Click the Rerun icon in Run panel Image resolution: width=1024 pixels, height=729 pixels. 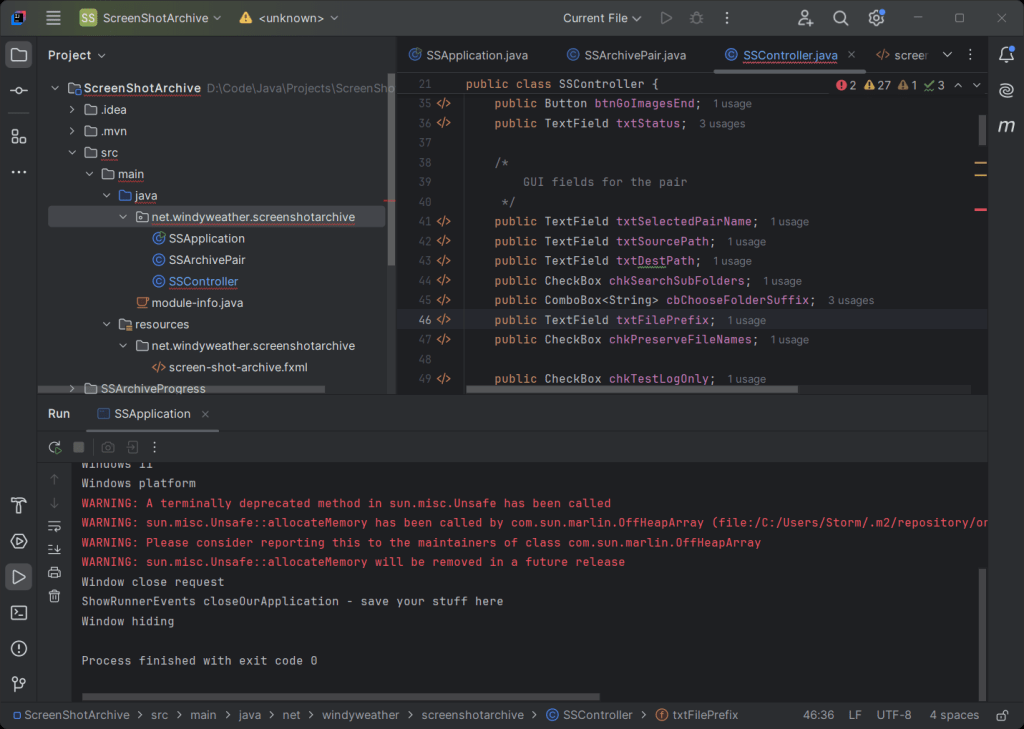click(x=55, y=447)
